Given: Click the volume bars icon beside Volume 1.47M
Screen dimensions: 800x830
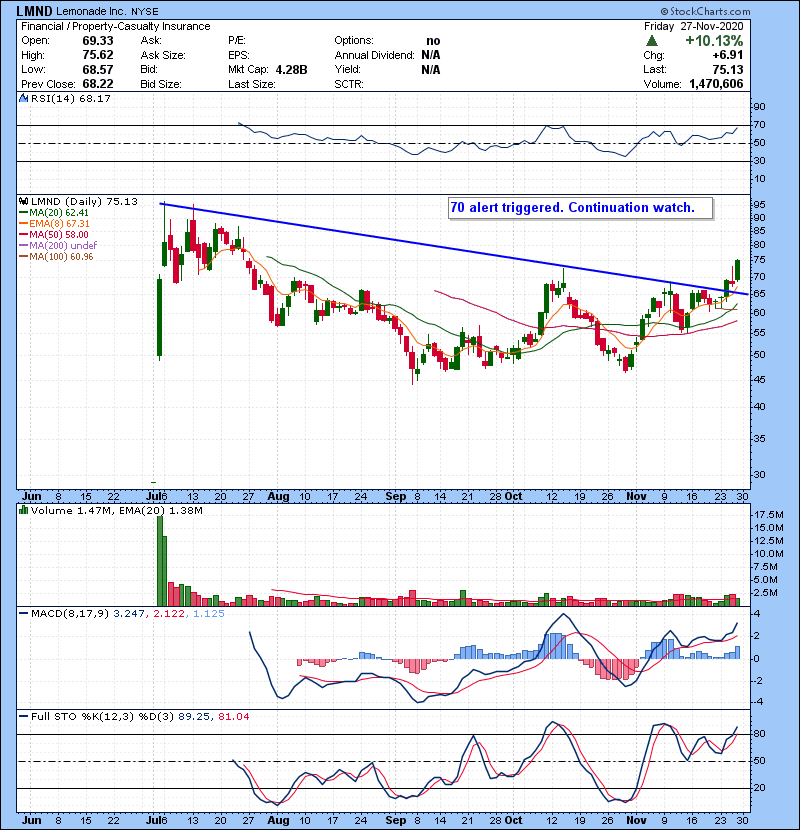Looking at the screenshot, I should point(23,510).
